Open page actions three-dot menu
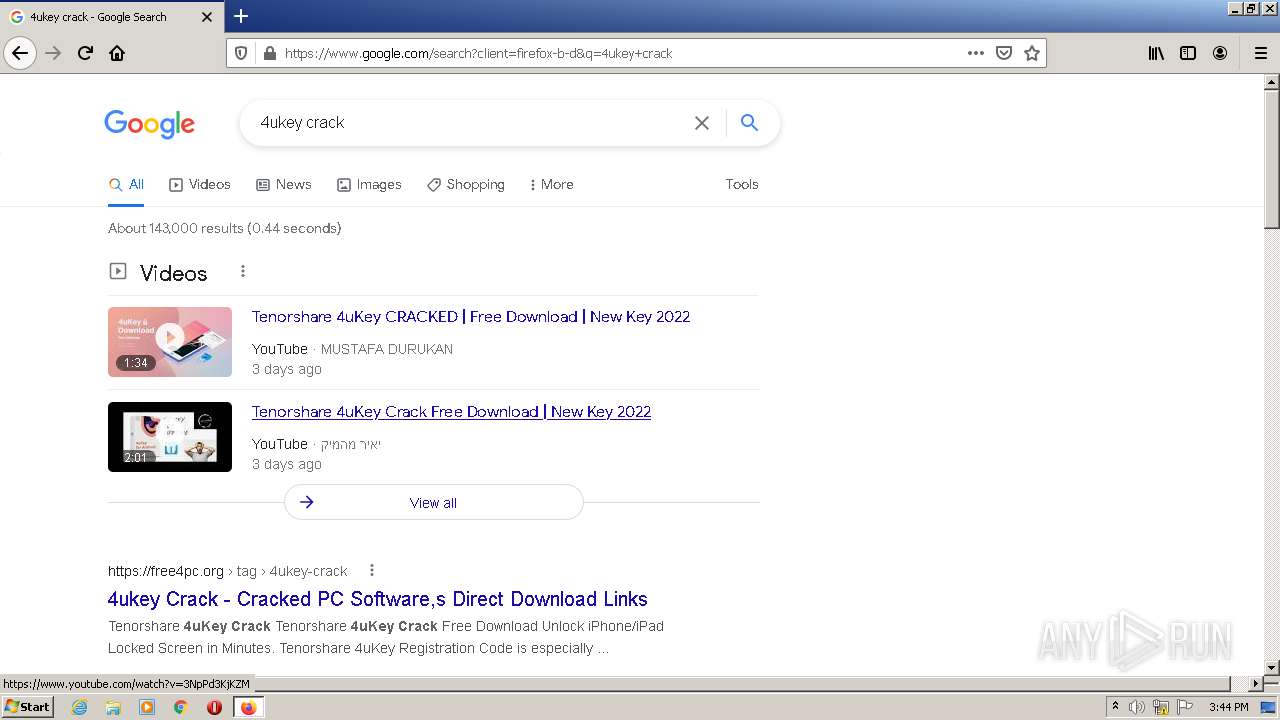This screenshot has width=1280, height=720. (x=976, y=53)
